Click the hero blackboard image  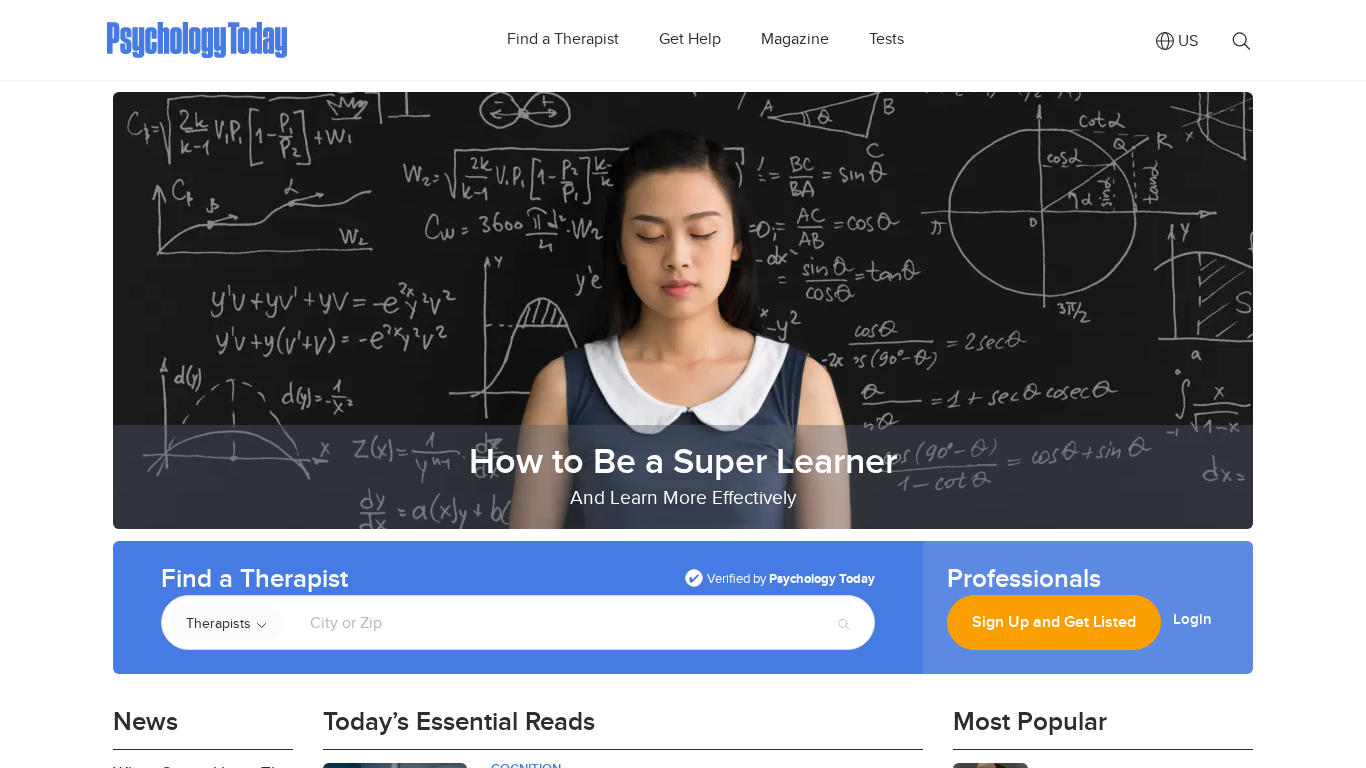click(683, 260)
